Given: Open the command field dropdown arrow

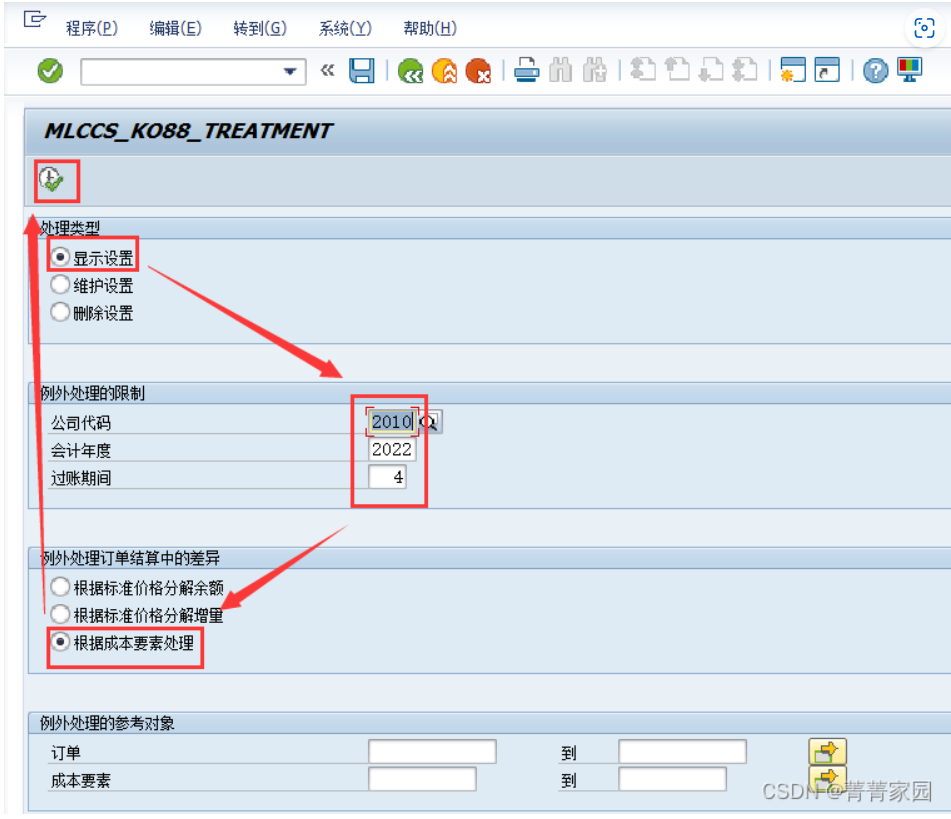Looking at the screenshot, I should coord(290,72).
